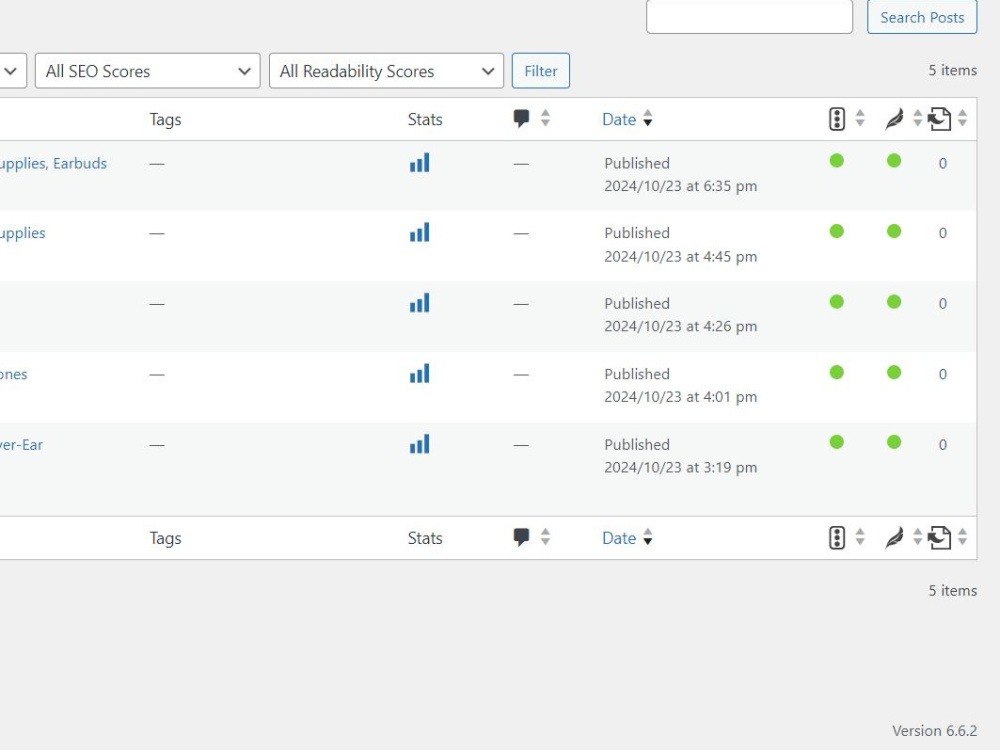The width and height of the screenshot is (1000, 750).
Task: Focus the search posts text field
Action: [x=749, y=16]
